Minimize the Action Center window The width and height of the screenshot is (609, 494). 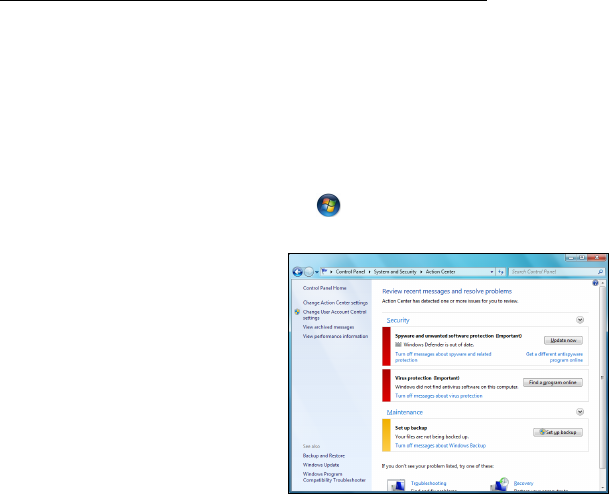pyautogui.click(x=571, y=257)
